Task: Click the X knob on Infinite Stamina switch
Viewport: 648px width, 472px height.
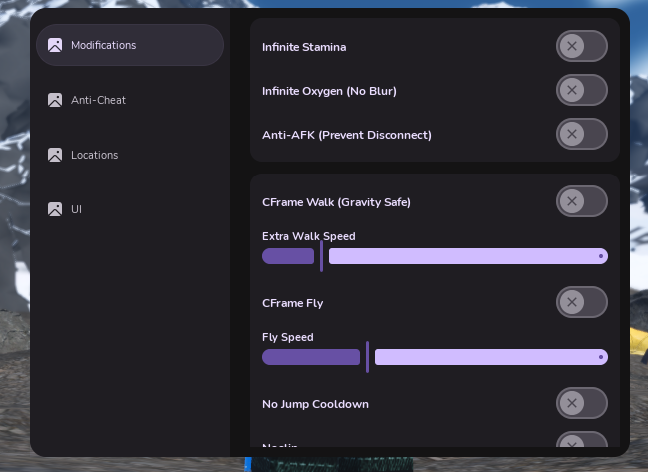Action: [572, 46]
